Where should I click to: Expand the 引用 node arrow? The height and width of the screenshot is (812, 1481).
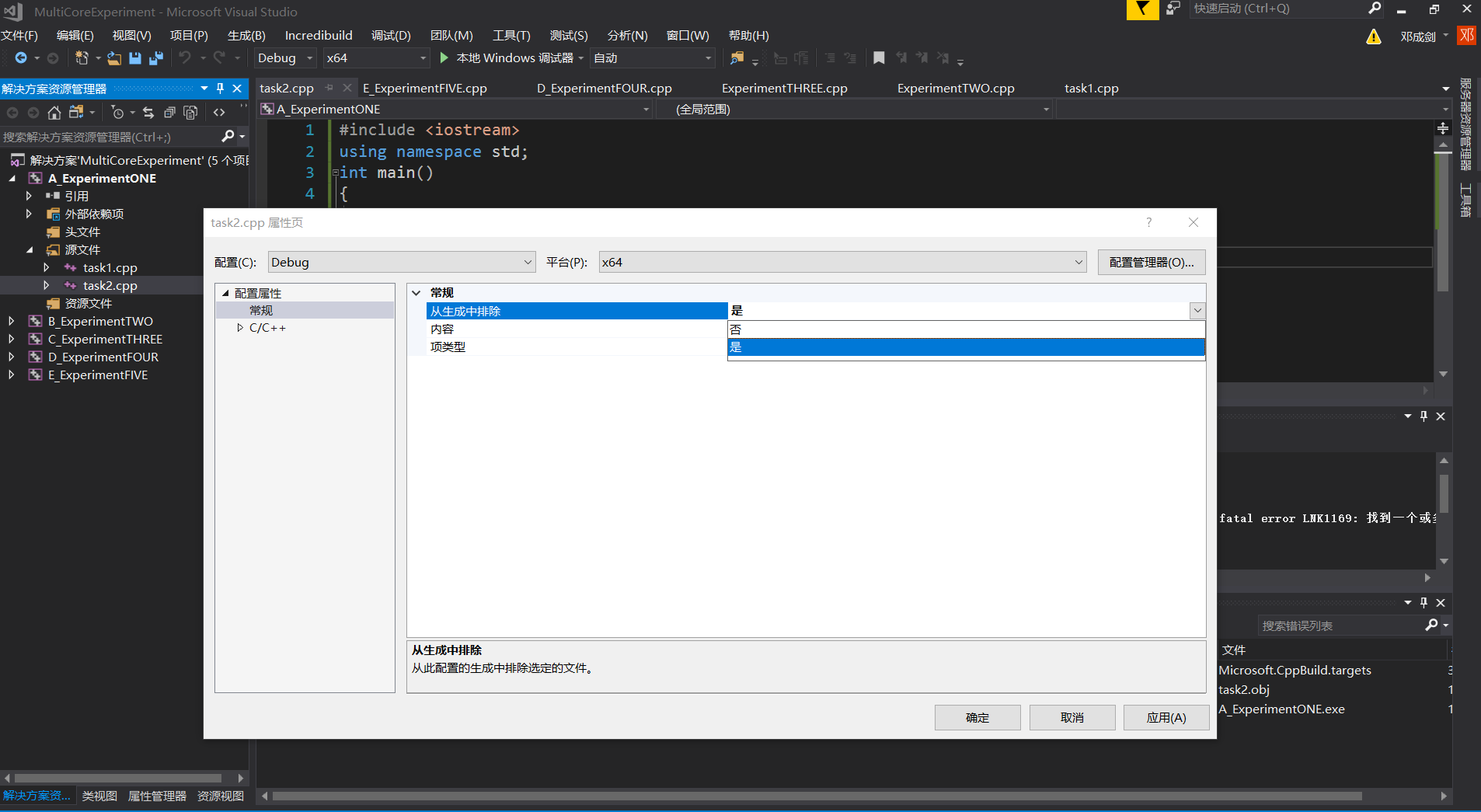coord(29,196)
